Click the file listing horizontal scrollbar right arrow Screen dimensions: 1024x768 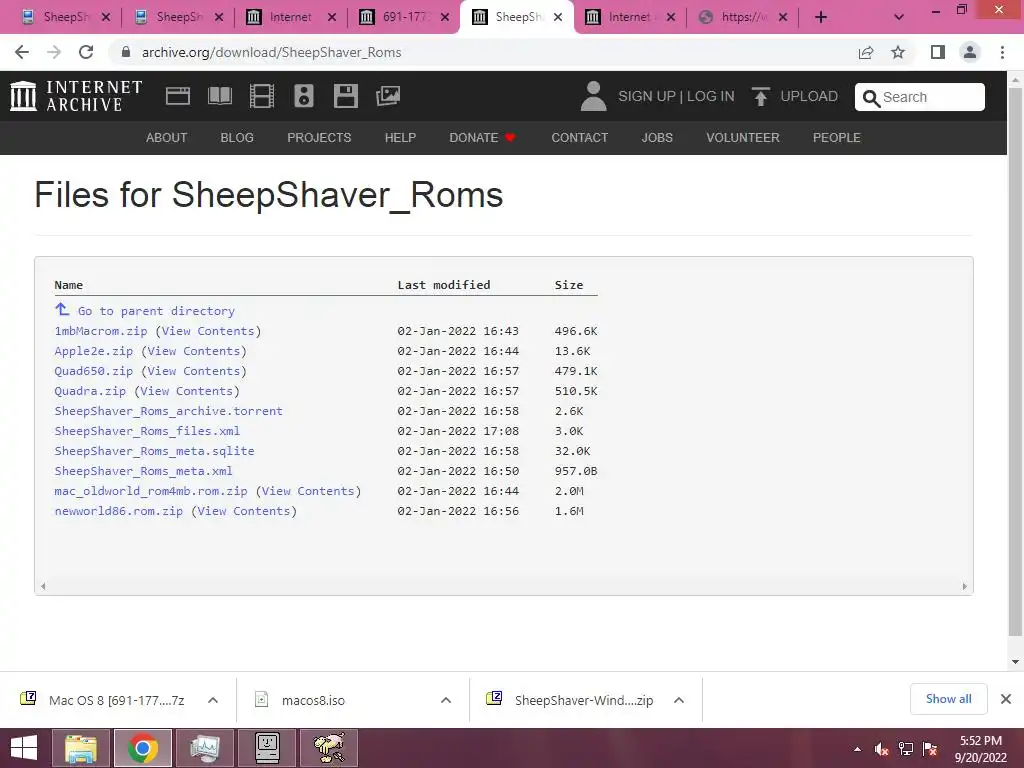tap(965, 586)
